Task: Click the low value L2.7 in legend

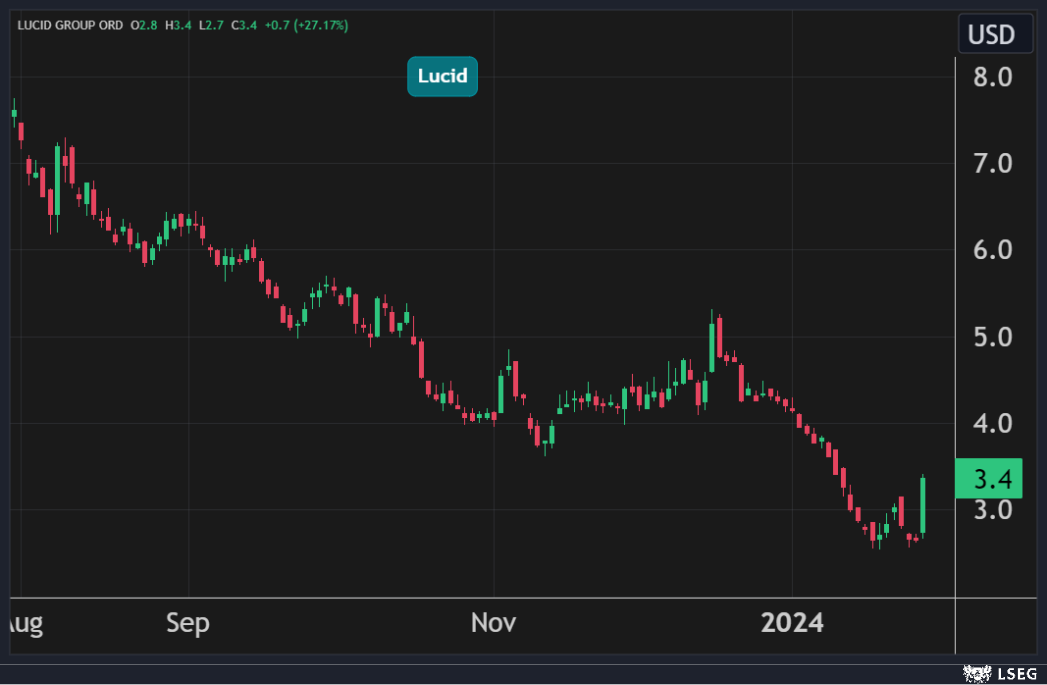Action: (210, 25)
